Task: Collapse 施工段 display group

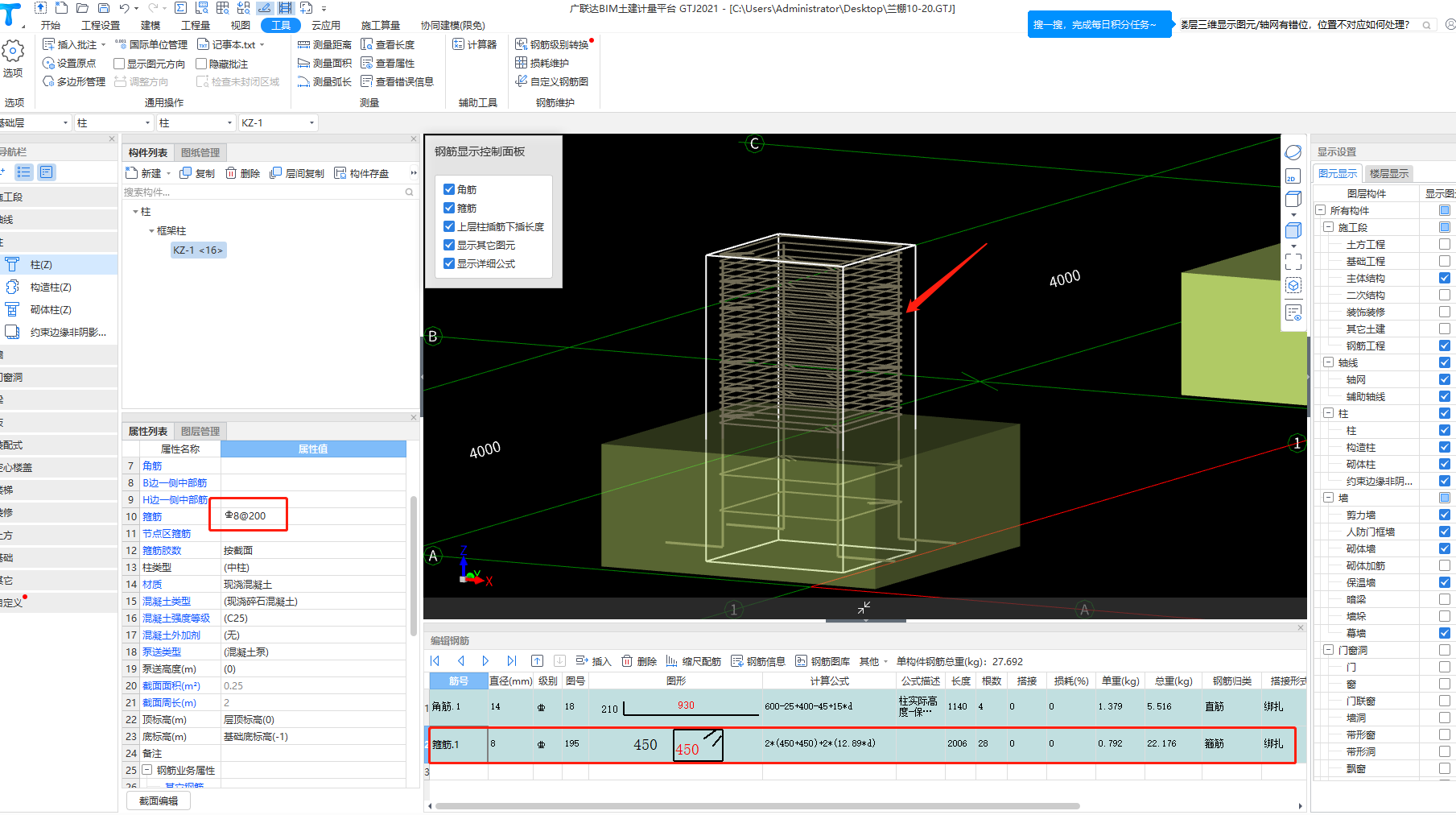Action: tap(1328, 227)
